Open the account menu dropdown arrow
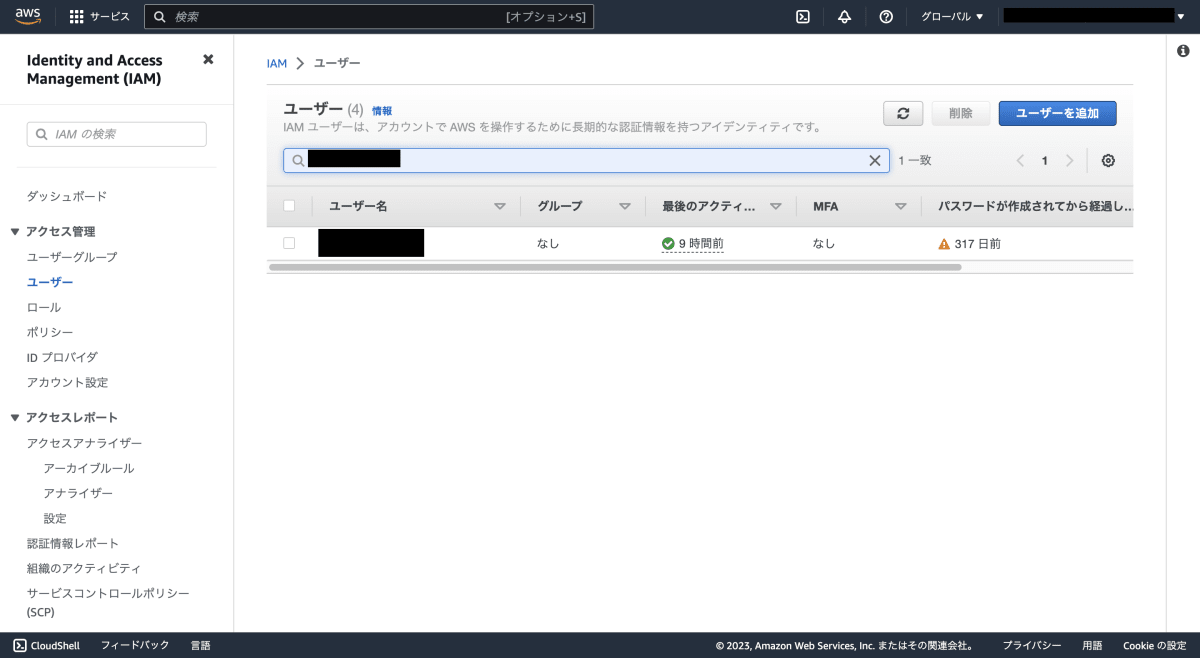 coord(1183,16)
